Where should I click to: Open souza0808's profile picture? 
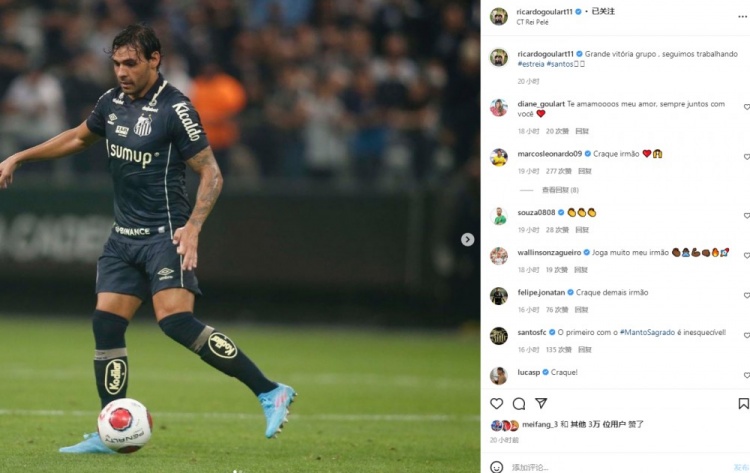pos(498,216)
